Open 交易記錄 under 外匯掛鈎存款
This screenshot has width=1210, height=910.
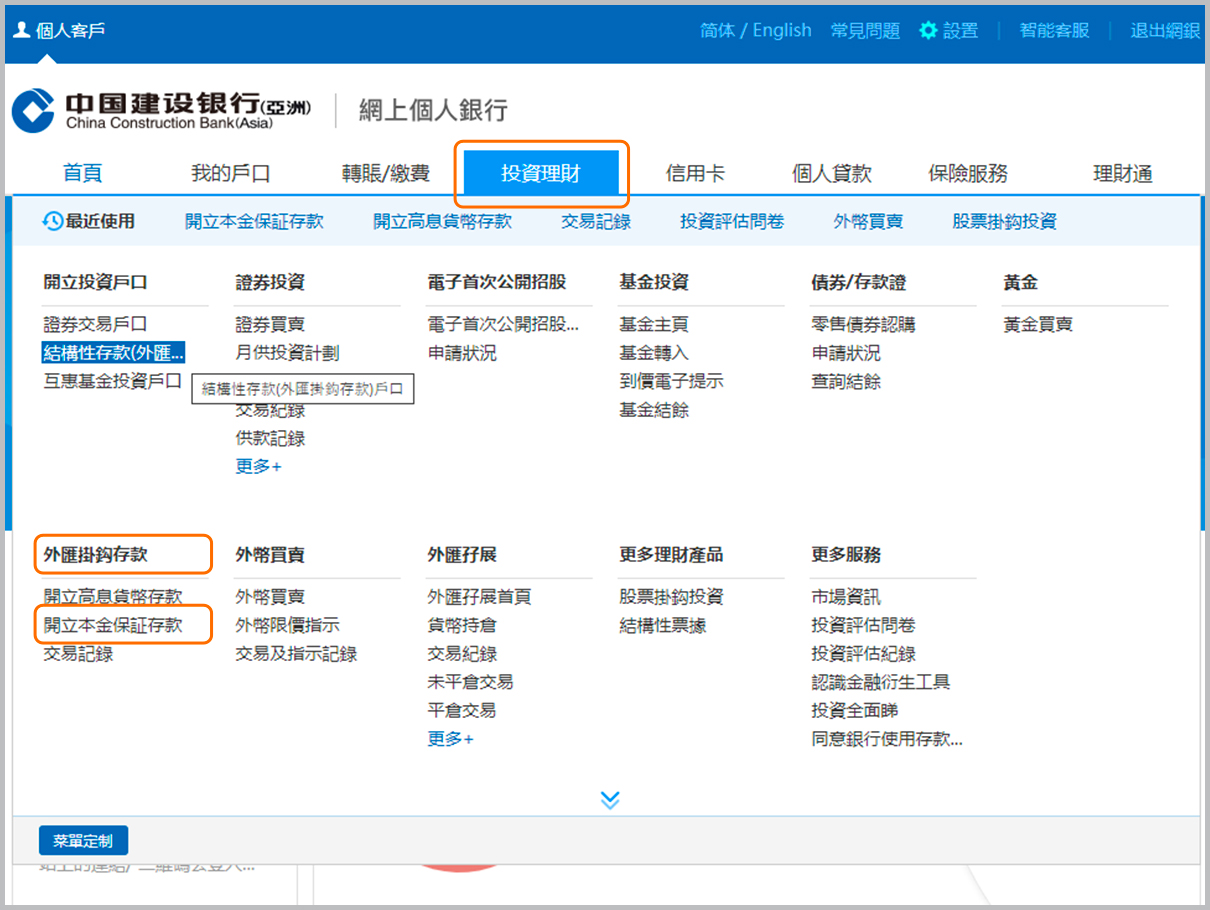point(78,654)
